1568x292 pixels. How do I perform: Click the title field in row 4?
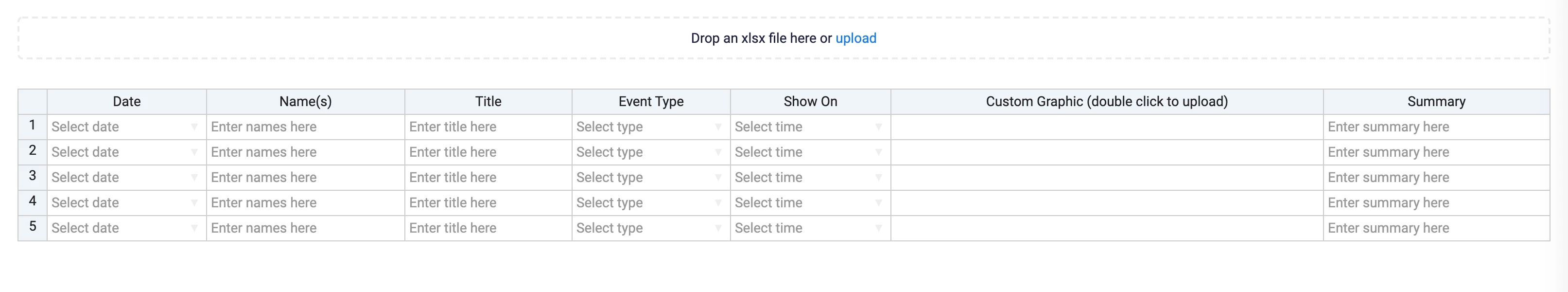pyautogui.click(x=488, y=203)
